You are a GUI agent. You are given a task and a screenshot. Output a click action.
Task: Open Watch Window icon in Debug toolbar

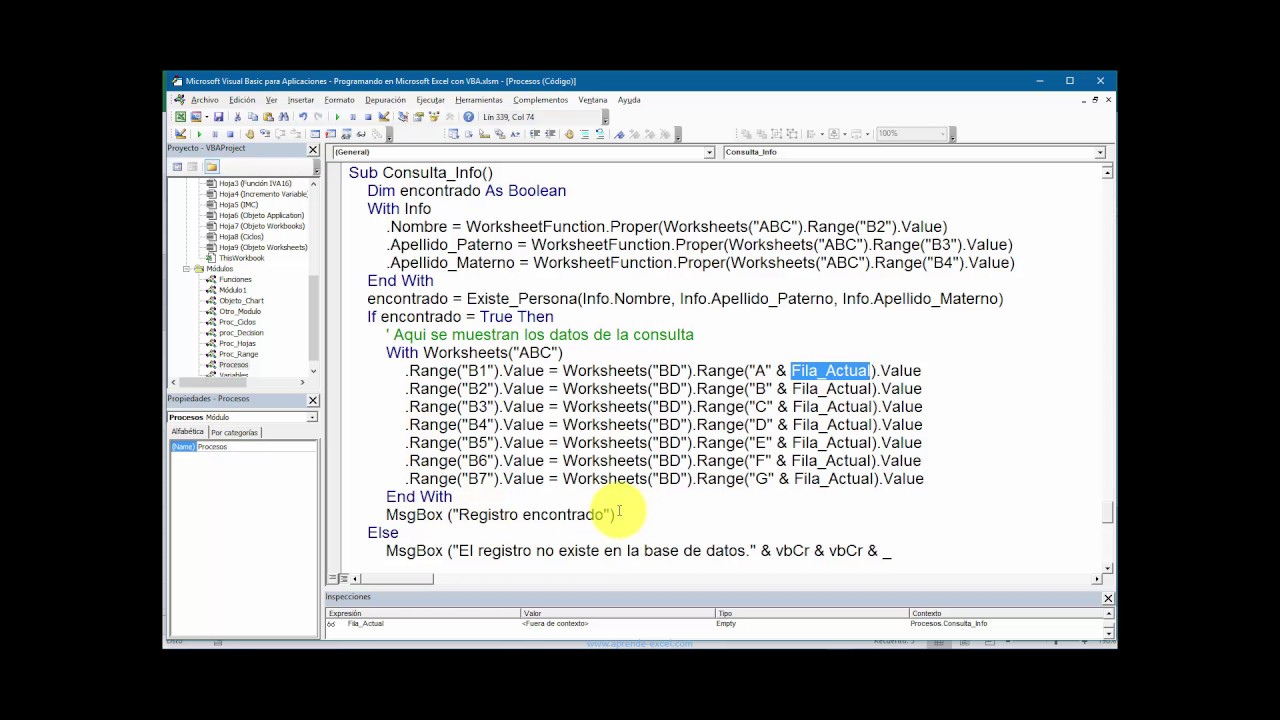346,134
